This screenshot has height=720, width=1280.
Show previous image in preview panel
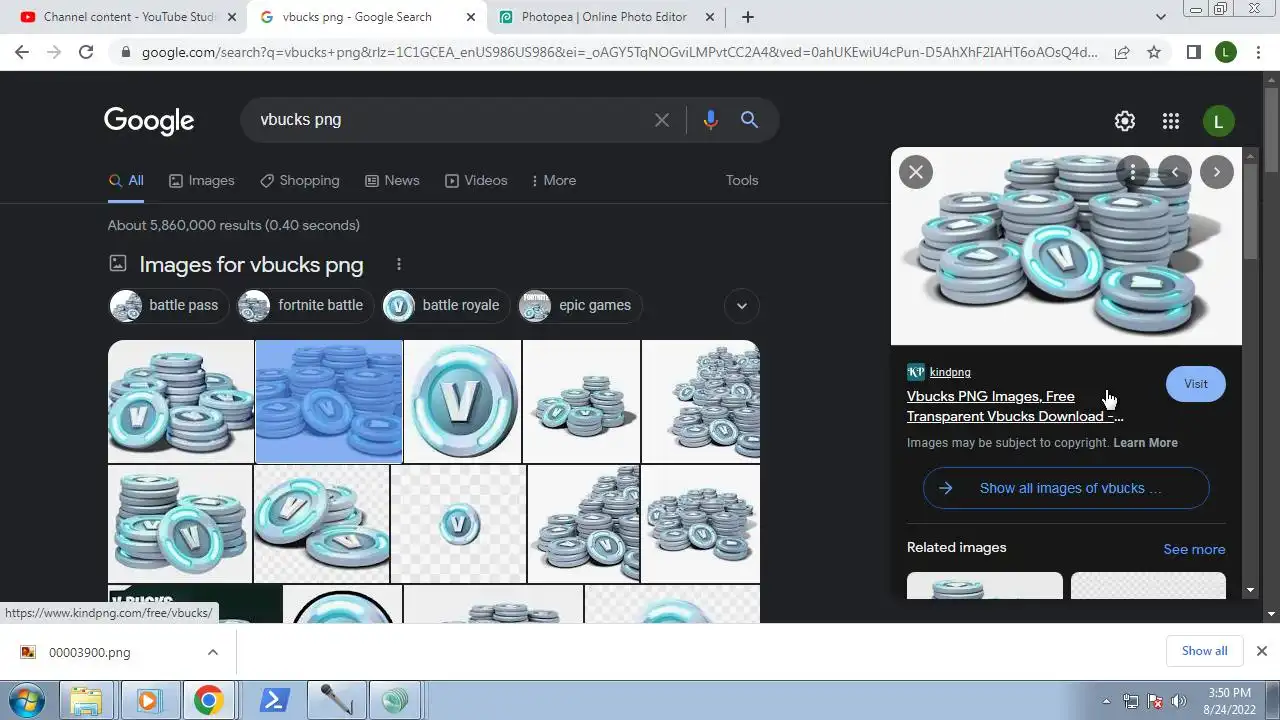pyautogui.click(x=1175, y=172)
